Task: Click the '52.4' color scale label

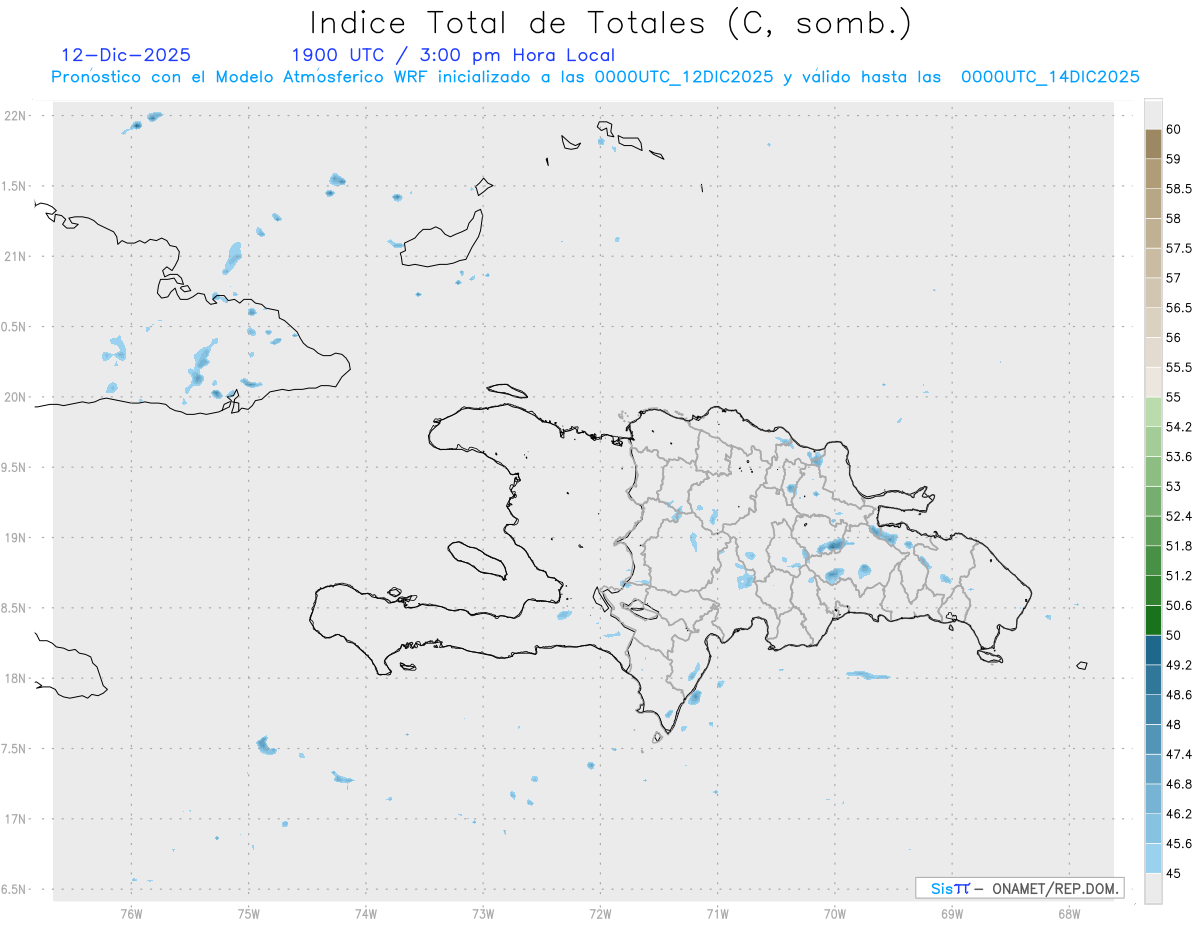Action: [x=1178, y=516]
